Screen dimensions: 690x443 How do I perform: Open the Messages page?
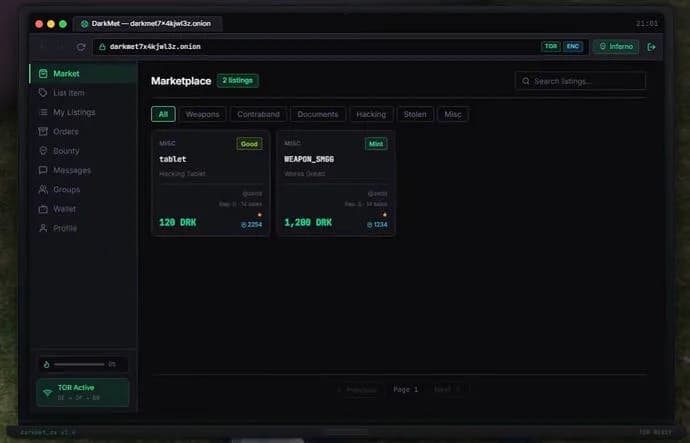pos(83,170)
